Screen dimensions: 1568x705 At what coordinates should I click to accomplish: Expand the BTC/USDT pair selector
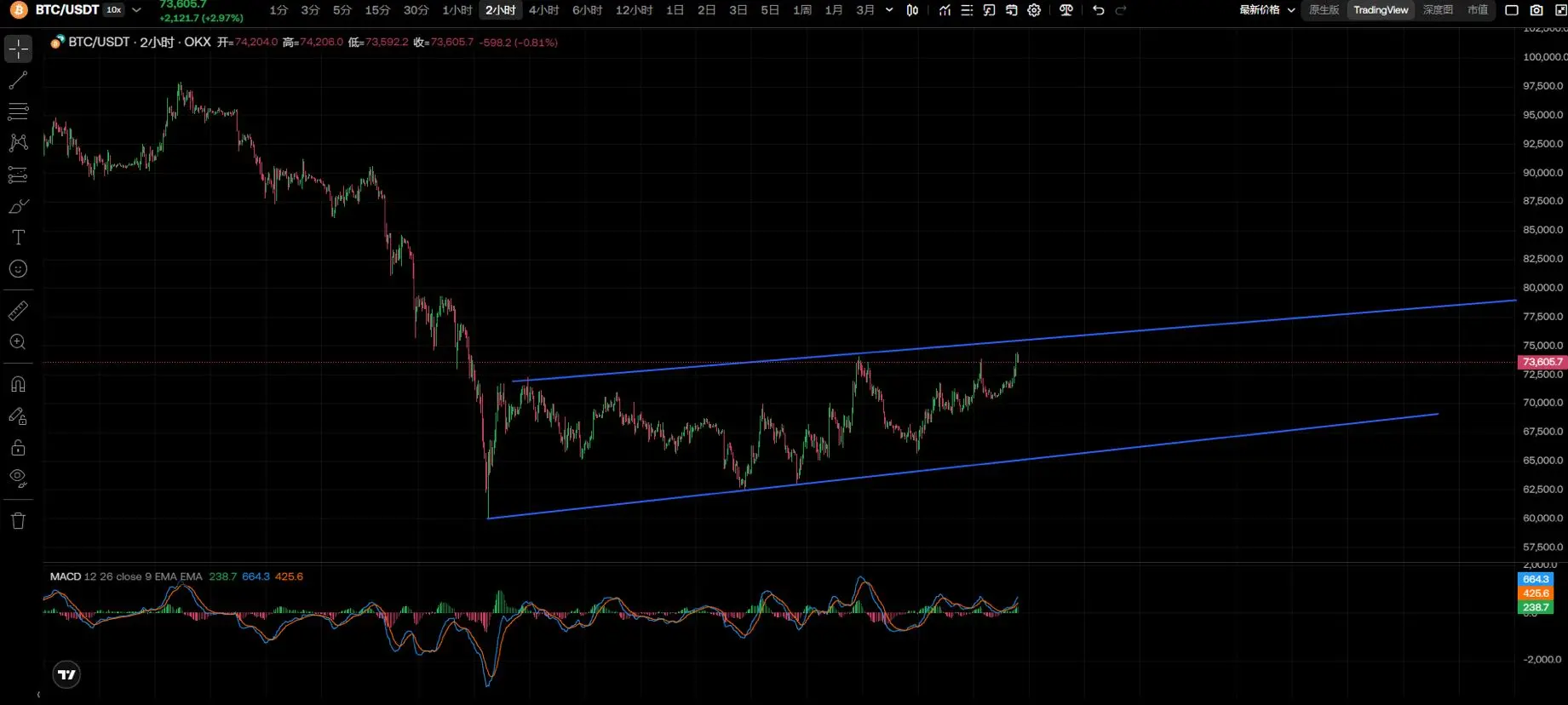point(136,10)
